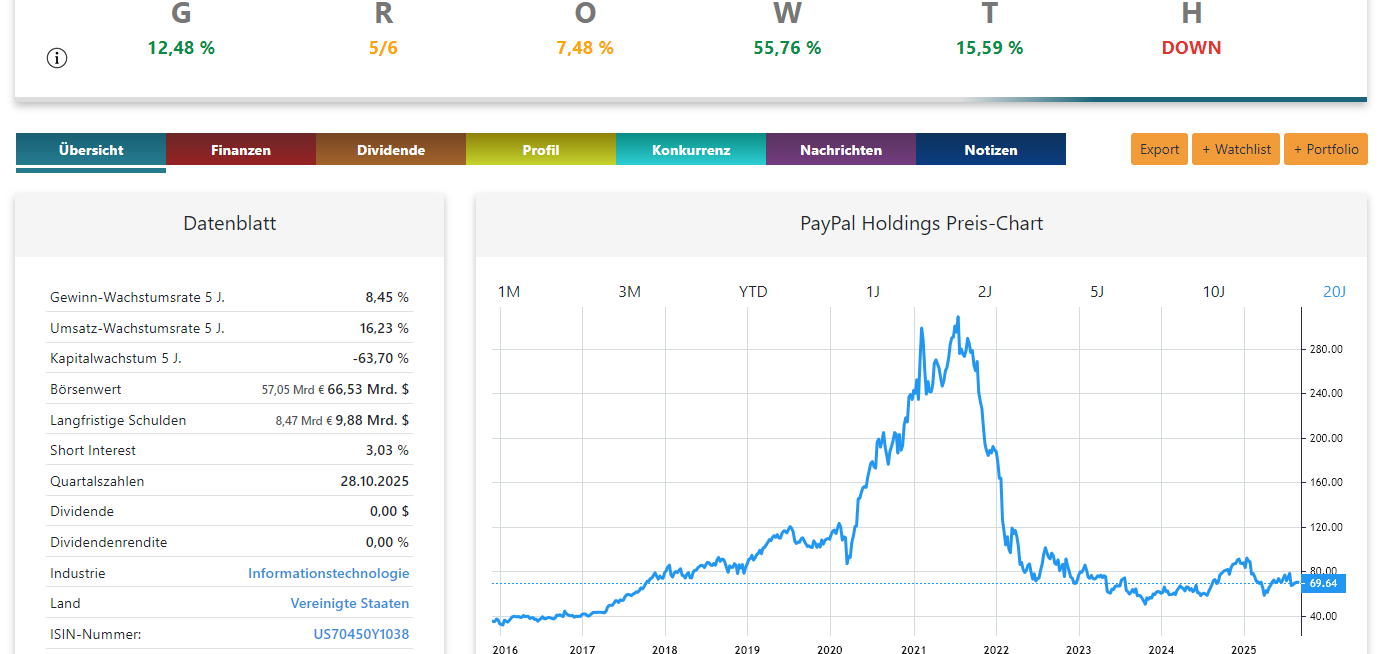This screenshot has width=1386, height=654.
Task: Click the current price label 69.64
Action: point(1323,583)
